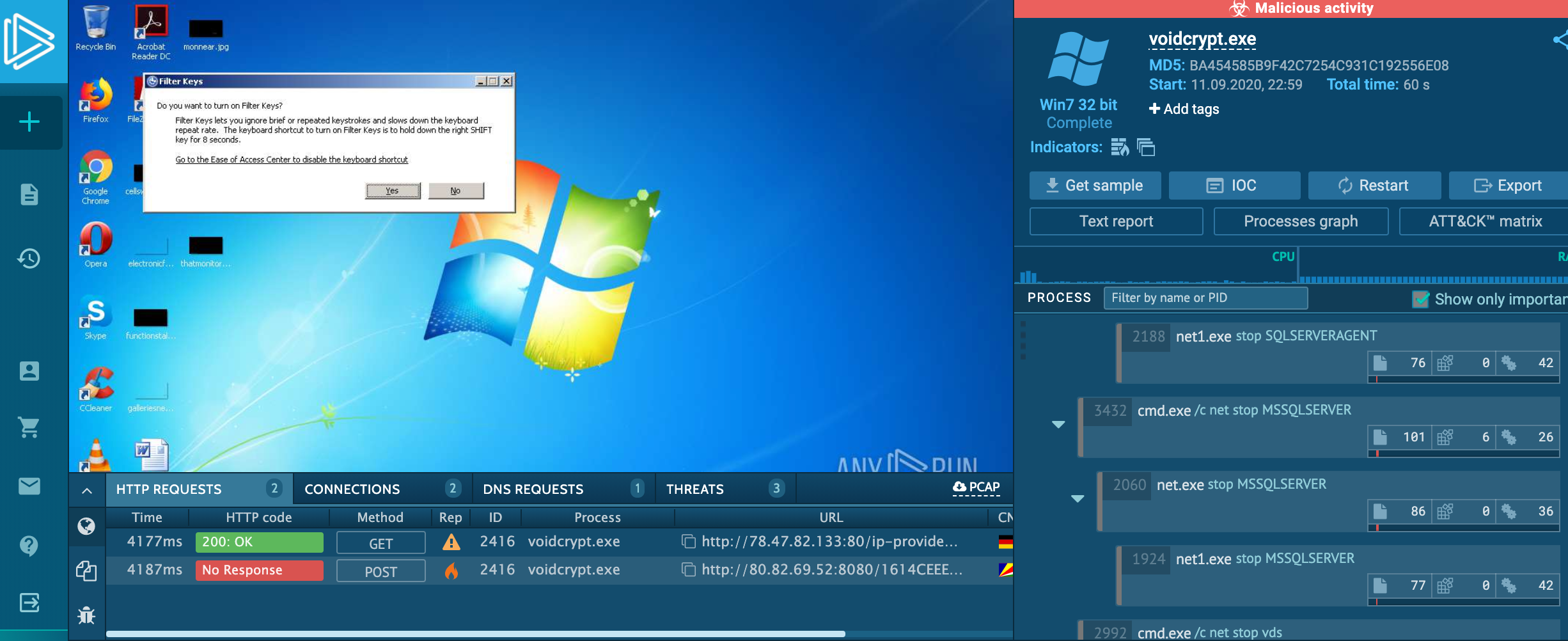Click the No Response HTTP code cell
The image size is (1568, 641).
tap(259, 570)
